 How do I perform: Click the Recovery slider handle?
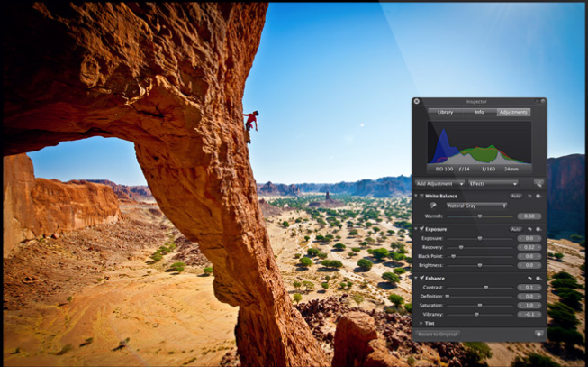point(461,247)
